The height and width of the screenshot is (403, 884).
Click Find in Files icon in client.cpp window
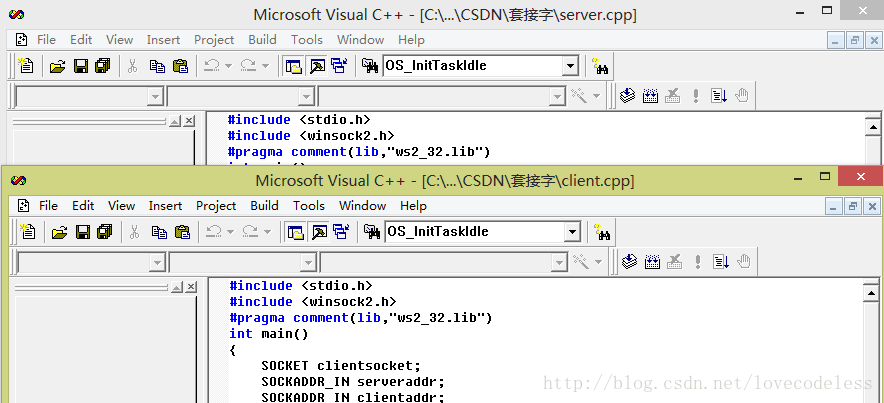[x=370, y=232]
